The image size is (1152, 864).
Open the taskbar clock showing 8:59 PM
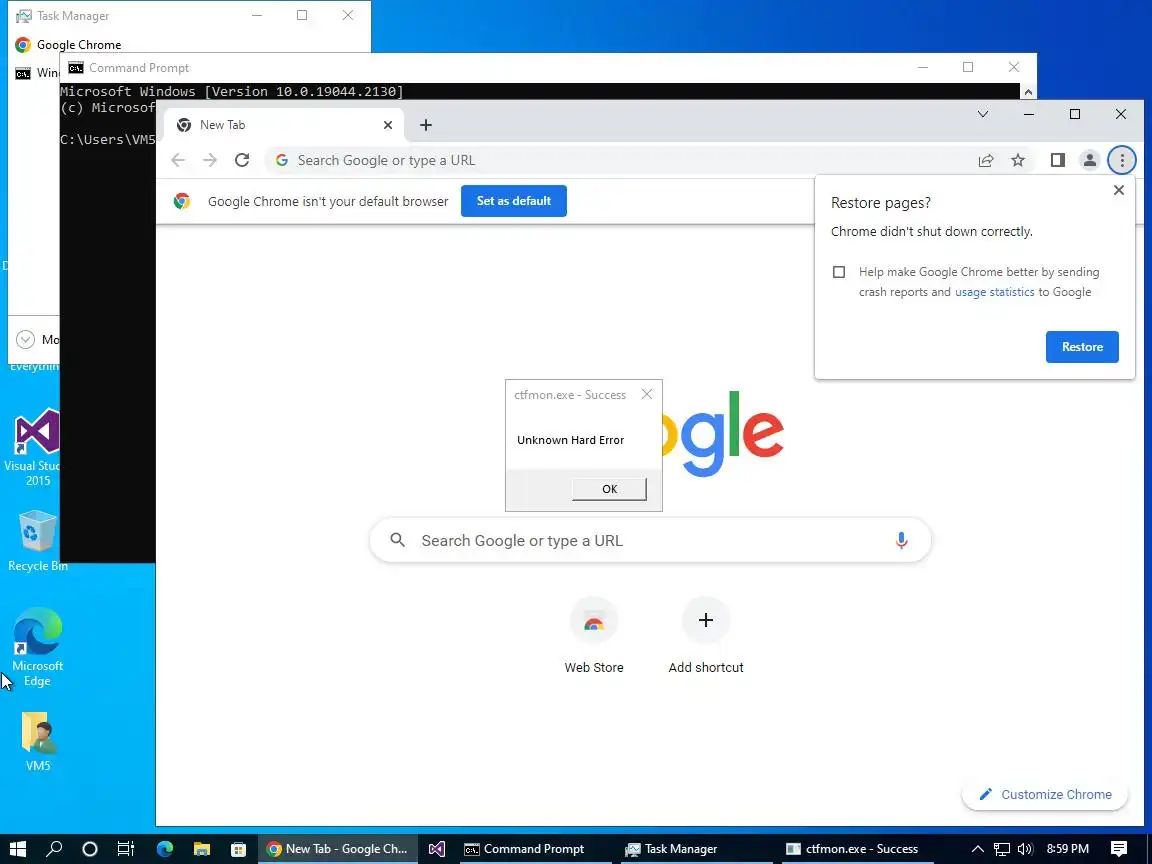[1068, 849]
